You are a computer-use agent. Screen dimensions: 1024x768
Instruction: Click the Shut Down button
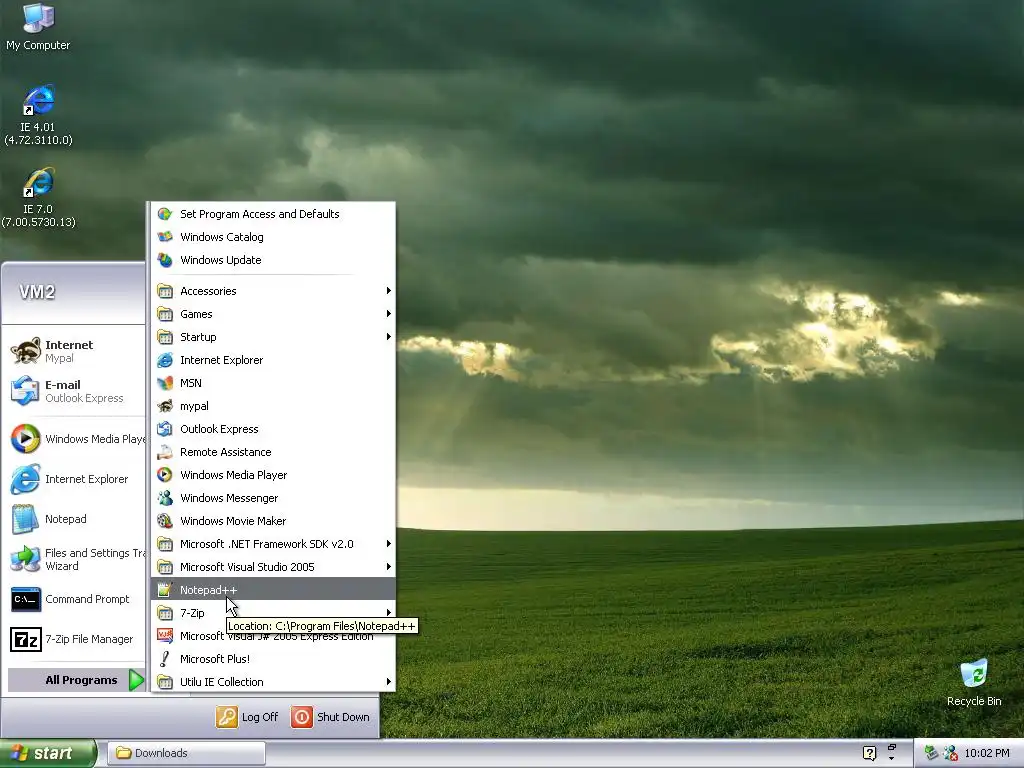click(x=330, y=717)
